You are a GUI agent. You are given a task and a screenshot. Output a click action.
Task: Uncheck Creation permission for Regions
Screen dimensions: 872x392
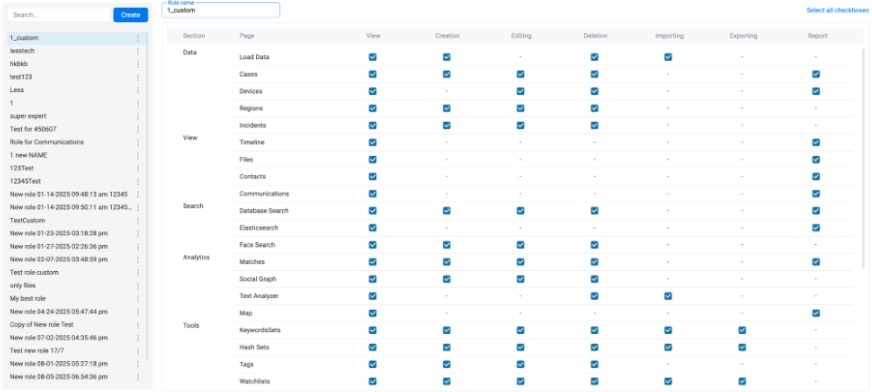pos(447,108)
